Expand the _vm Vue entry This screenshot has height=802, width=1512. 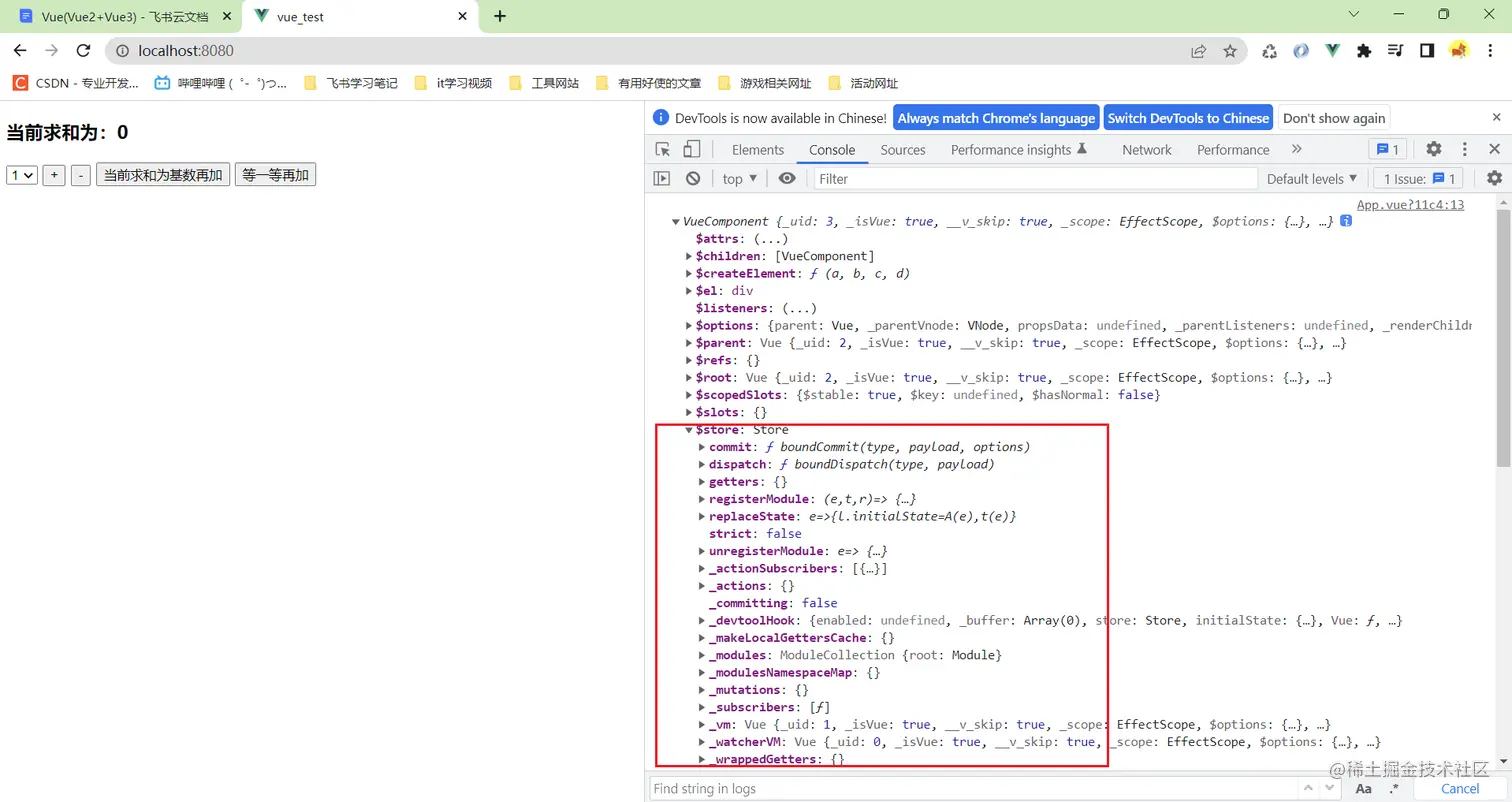(x=702, y=724)
